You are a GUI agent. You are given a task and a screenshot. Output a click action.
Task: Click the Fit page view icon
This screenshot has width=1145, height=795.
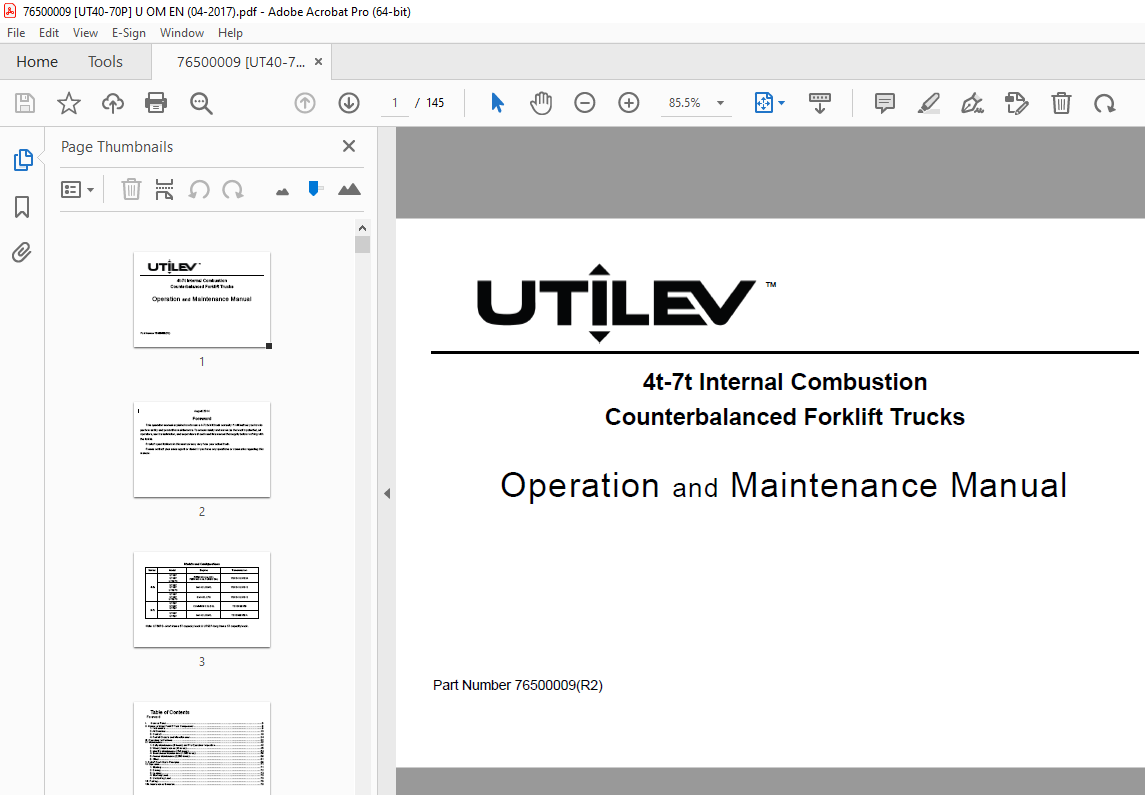[x=763, y=103]
